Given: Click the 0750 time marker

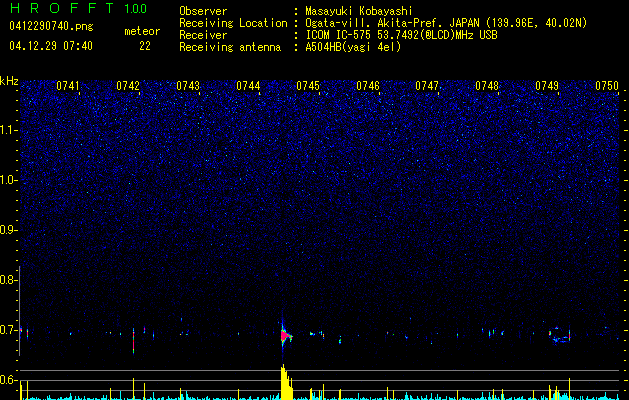Looking at the screenshot, I should [x=607, y=86].
